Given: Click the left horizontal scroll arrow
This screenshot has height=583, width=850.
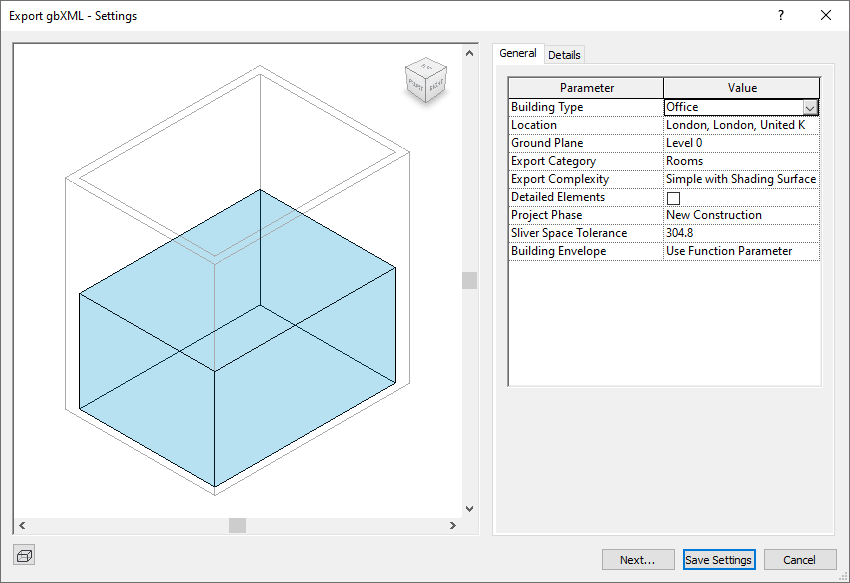Looking at the screenshot, I should (x=21, y=524).
